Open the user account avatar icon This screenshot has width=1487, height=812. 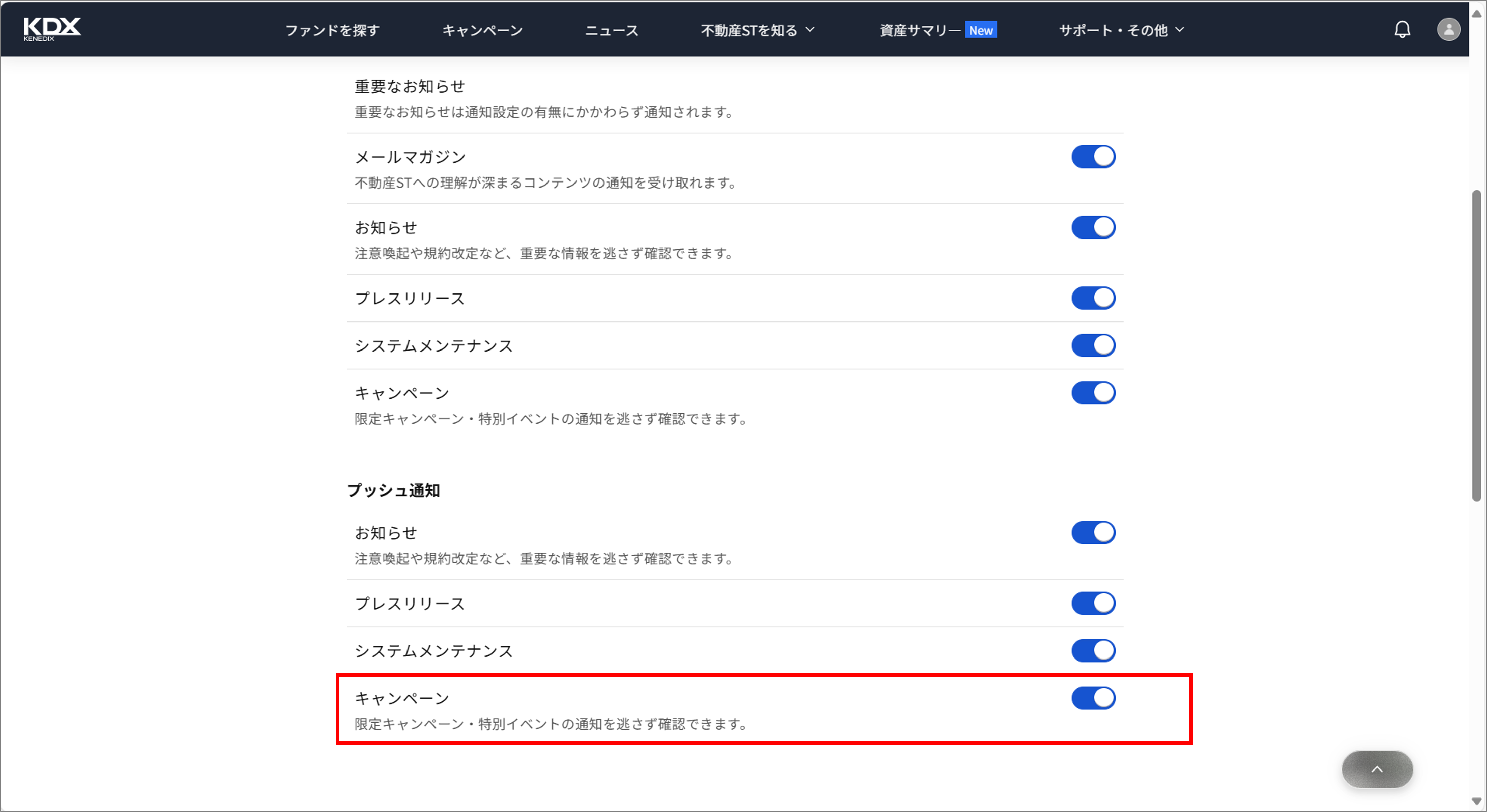pyautogui.click(x=1448, y=29)
